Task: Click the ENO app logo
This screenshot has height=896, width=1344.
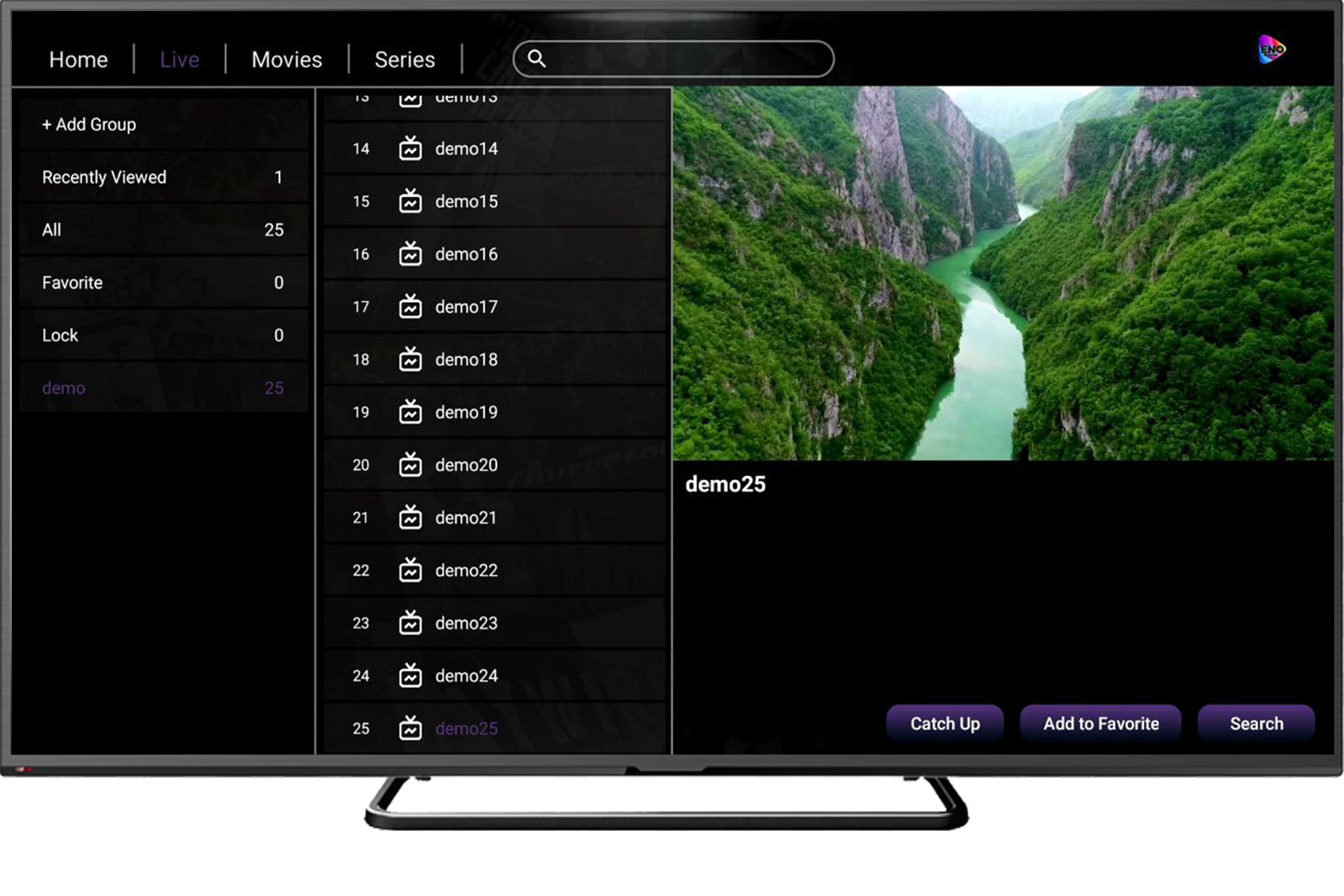Action: (x=1271, y=50)
